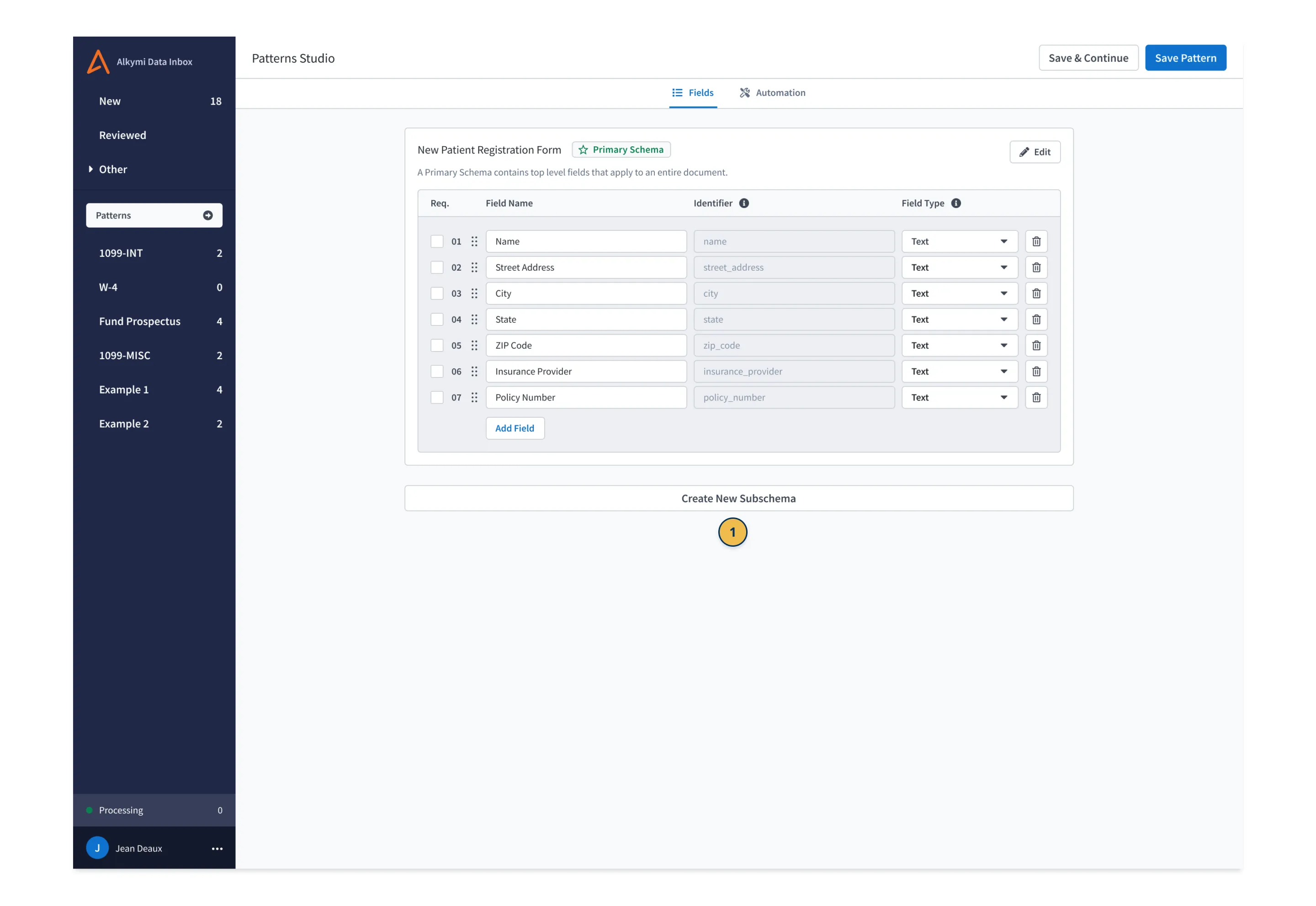Viewport: 1316px width, 906px height.
Task: Open Field Type dropdown for Street Address
Action: [x=959, y=267]
